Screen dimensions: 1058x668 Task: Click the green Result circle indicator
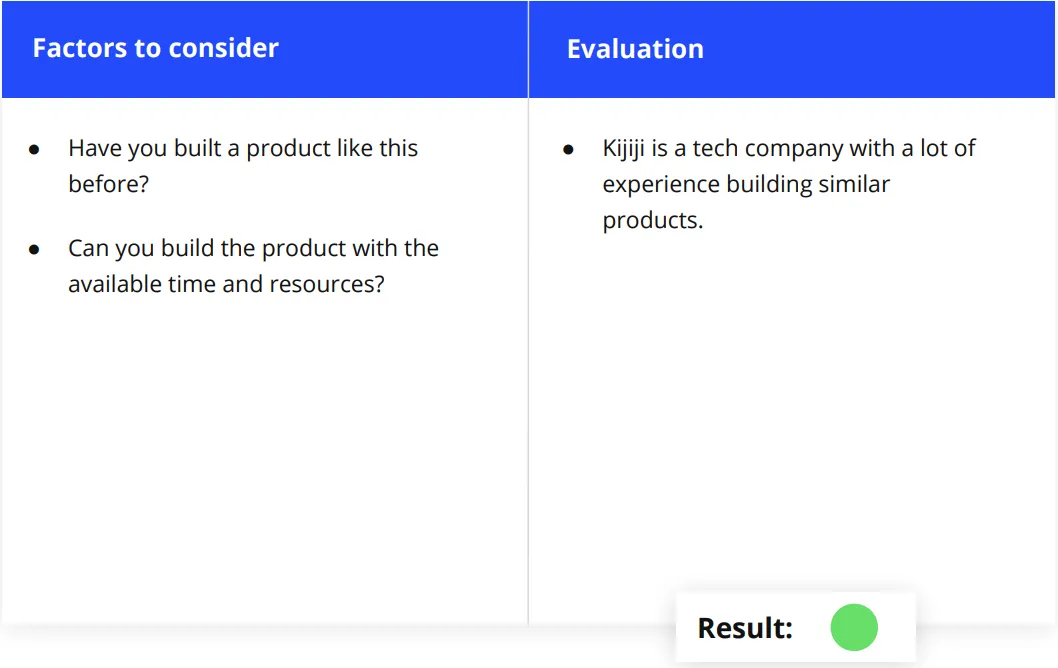point(854,628)
